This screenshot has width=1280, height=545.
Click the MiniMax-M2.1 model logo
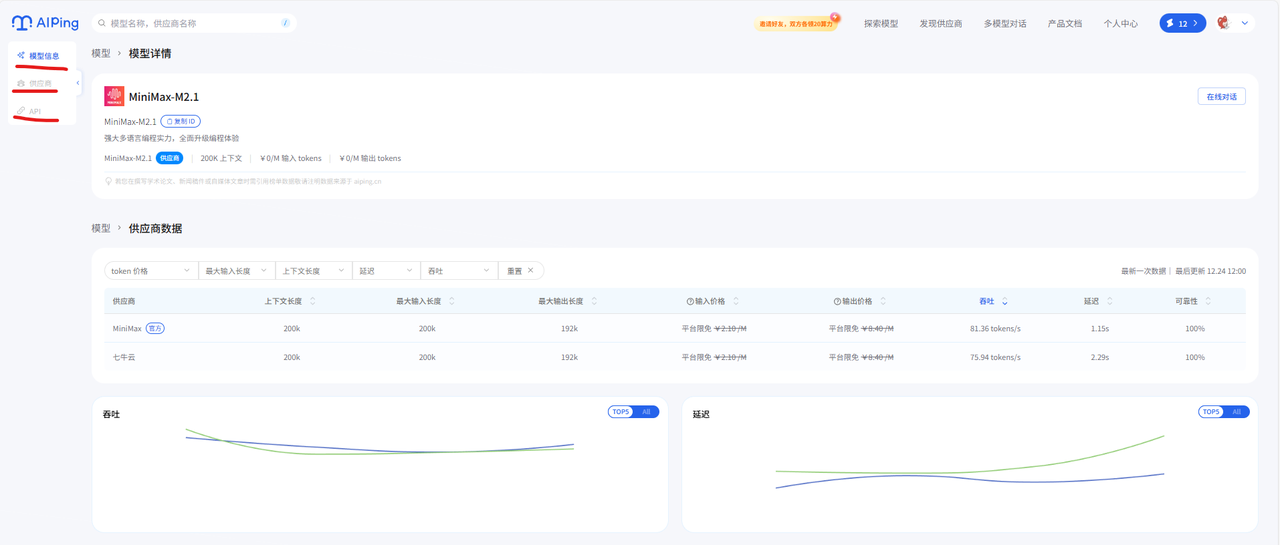tap(114, 96)
